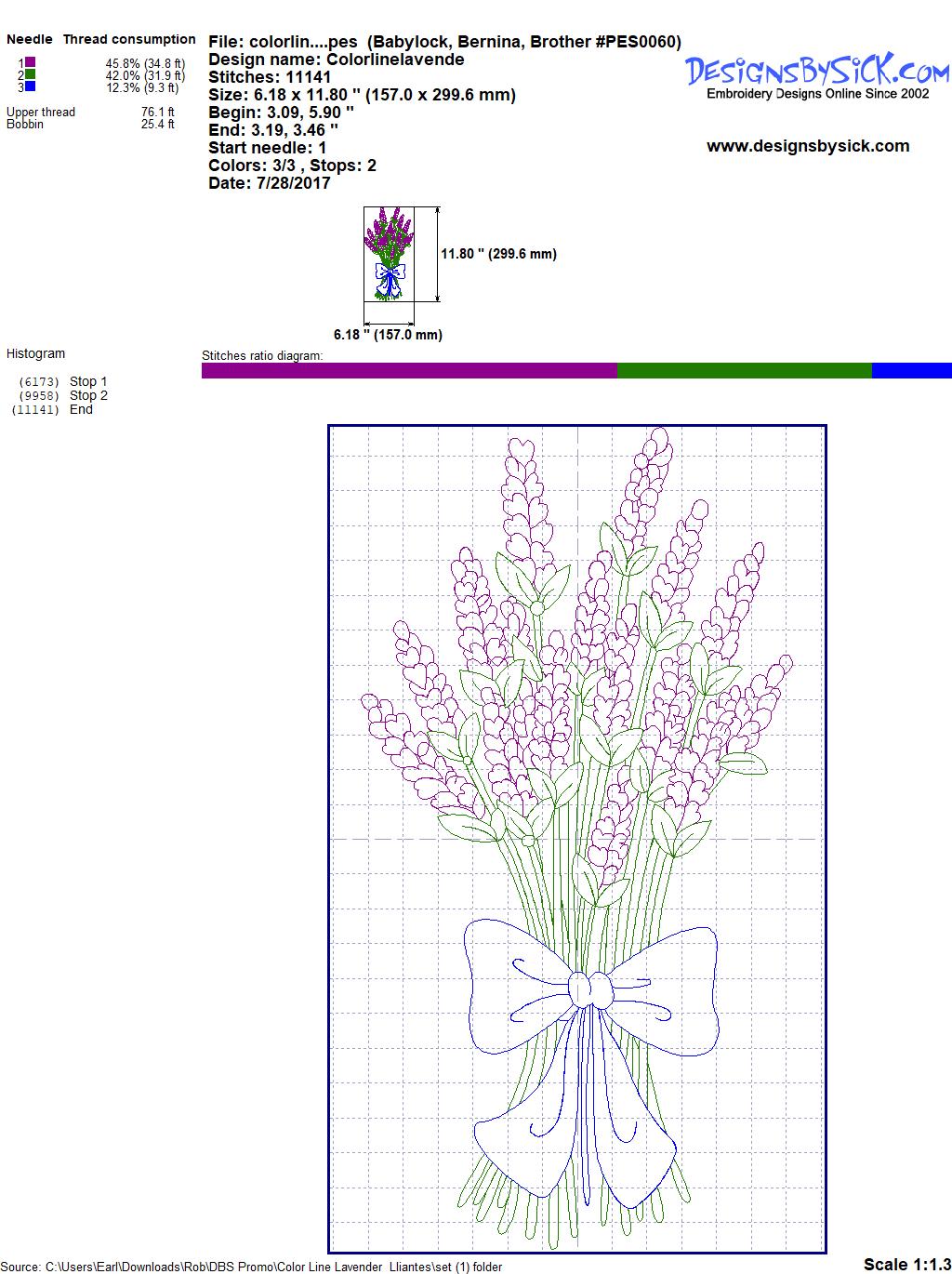Image resolution: width=952 pixels, height=1274 pixels.
Task: Click the center knot of the blue bow
Action: click(x=589, y=989)
